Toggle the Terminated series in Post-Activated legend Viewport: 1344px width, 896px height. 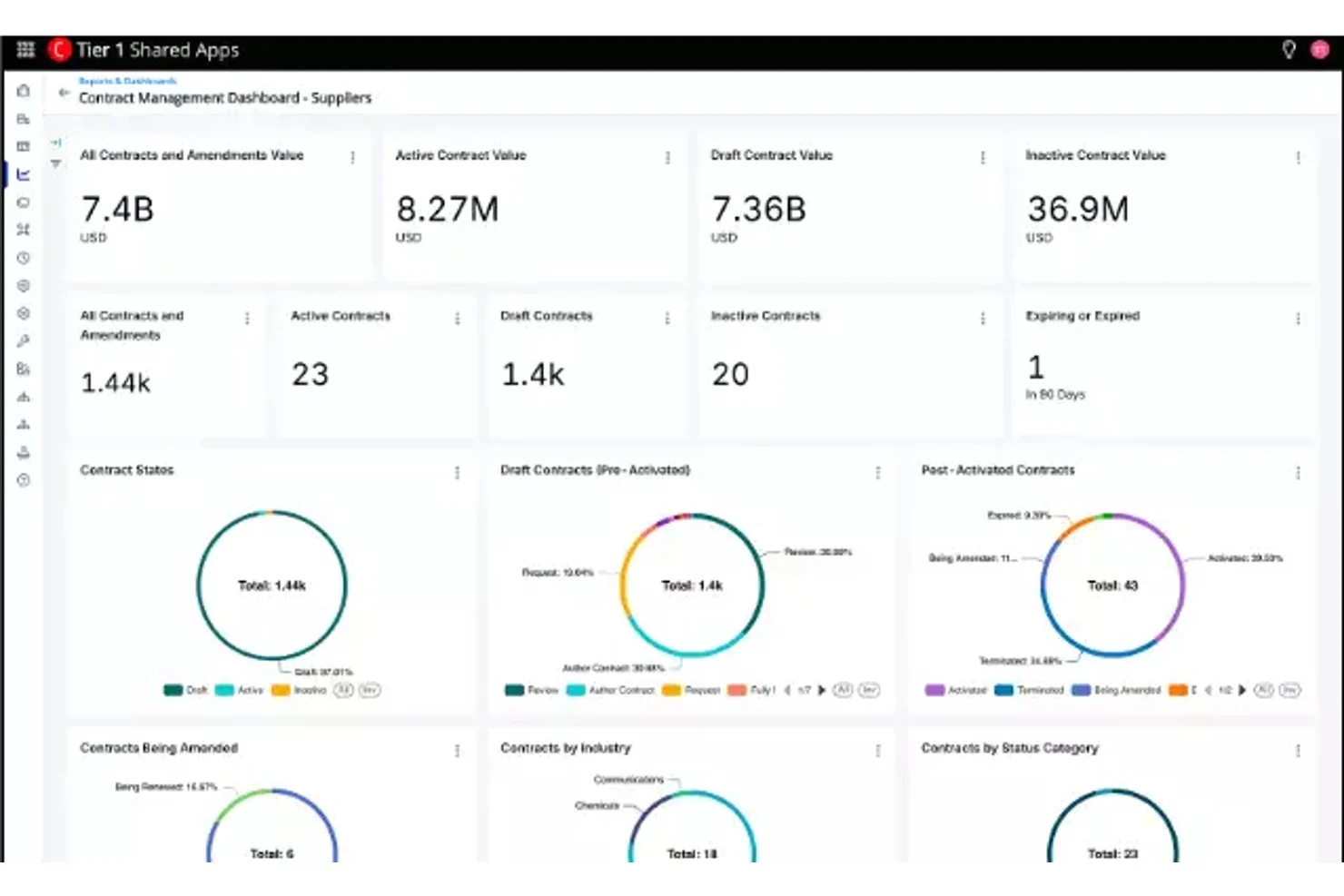[1029, 690]
